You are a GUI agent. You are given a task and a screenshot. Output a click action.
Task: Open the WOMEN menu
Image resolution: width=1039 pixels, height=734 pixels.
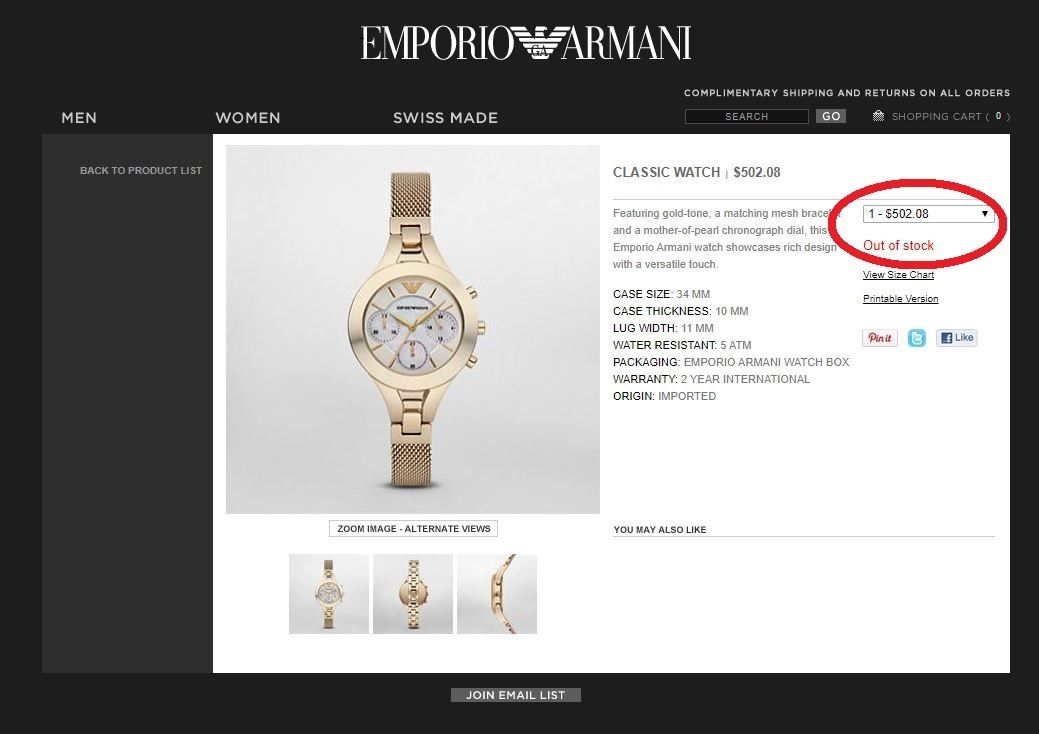248,118
